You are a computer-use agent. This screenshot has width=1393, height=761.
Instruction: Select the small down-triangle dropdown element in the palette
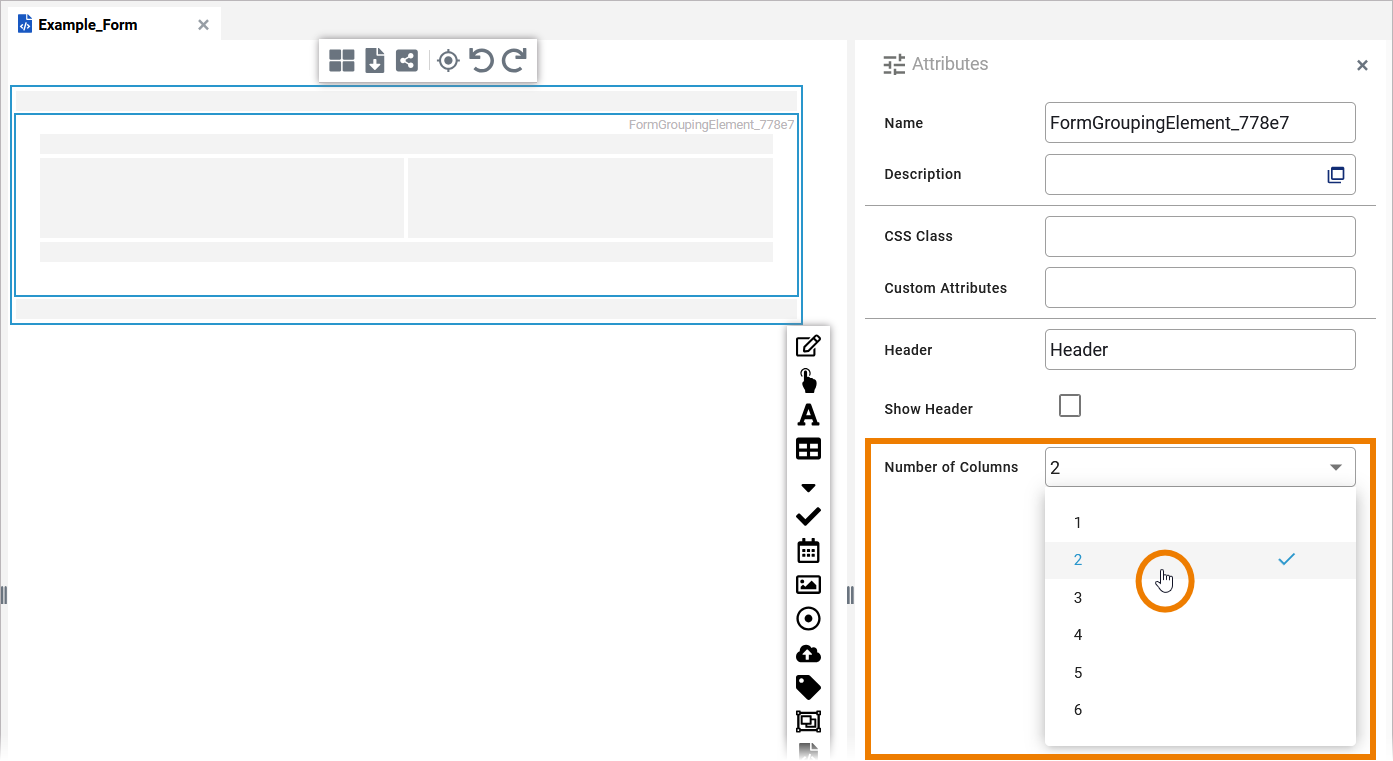[x=809, y=488]
